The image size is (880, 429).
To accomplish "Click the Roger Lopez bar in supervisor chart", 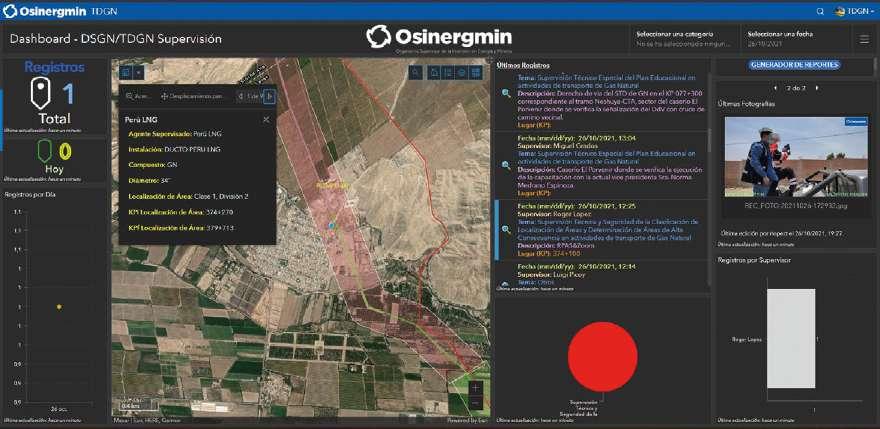I will (x=791, y=339).
